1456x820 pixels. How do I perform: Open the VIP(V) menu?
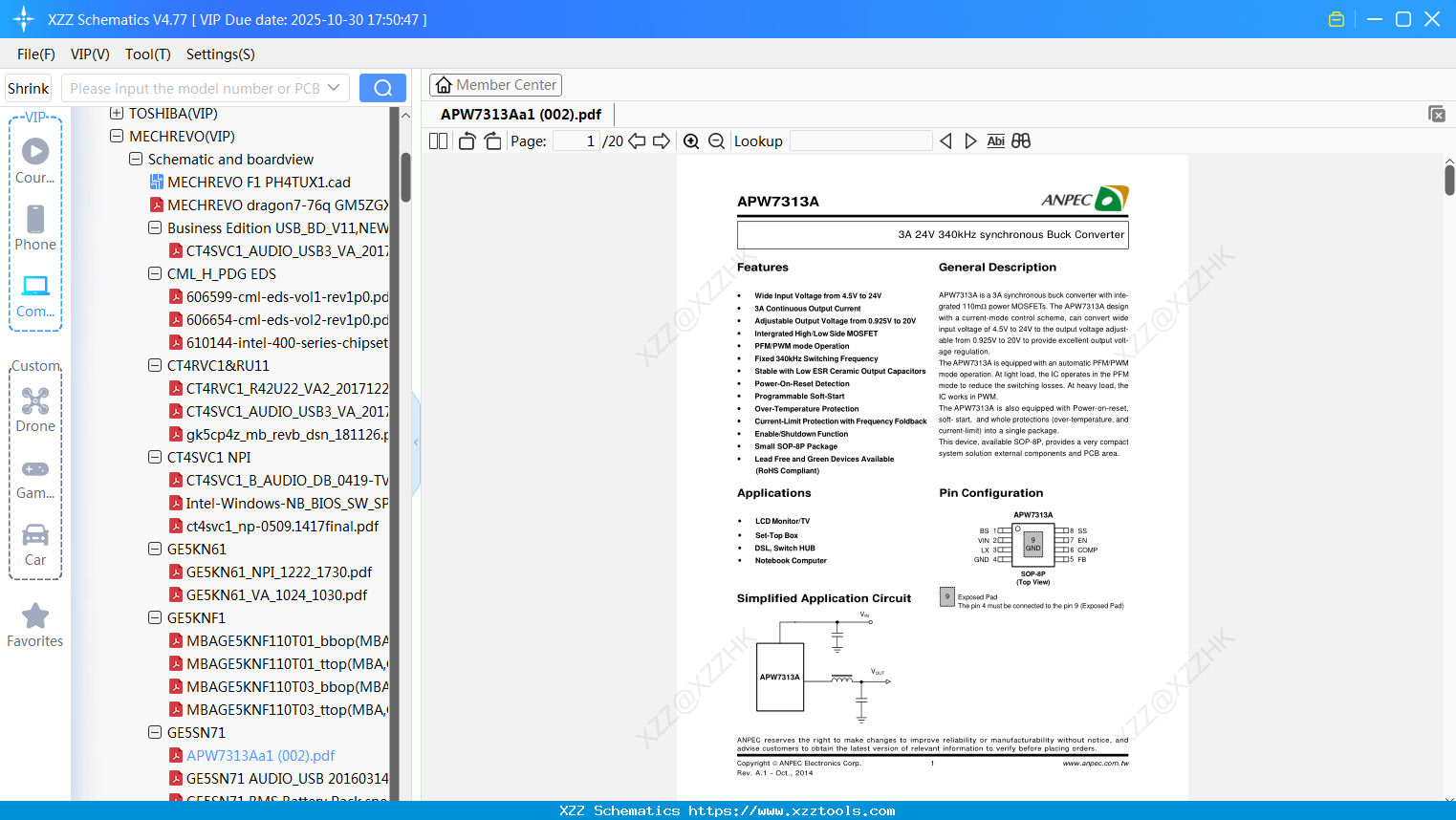pyautogui.click(x=90, y=54)
